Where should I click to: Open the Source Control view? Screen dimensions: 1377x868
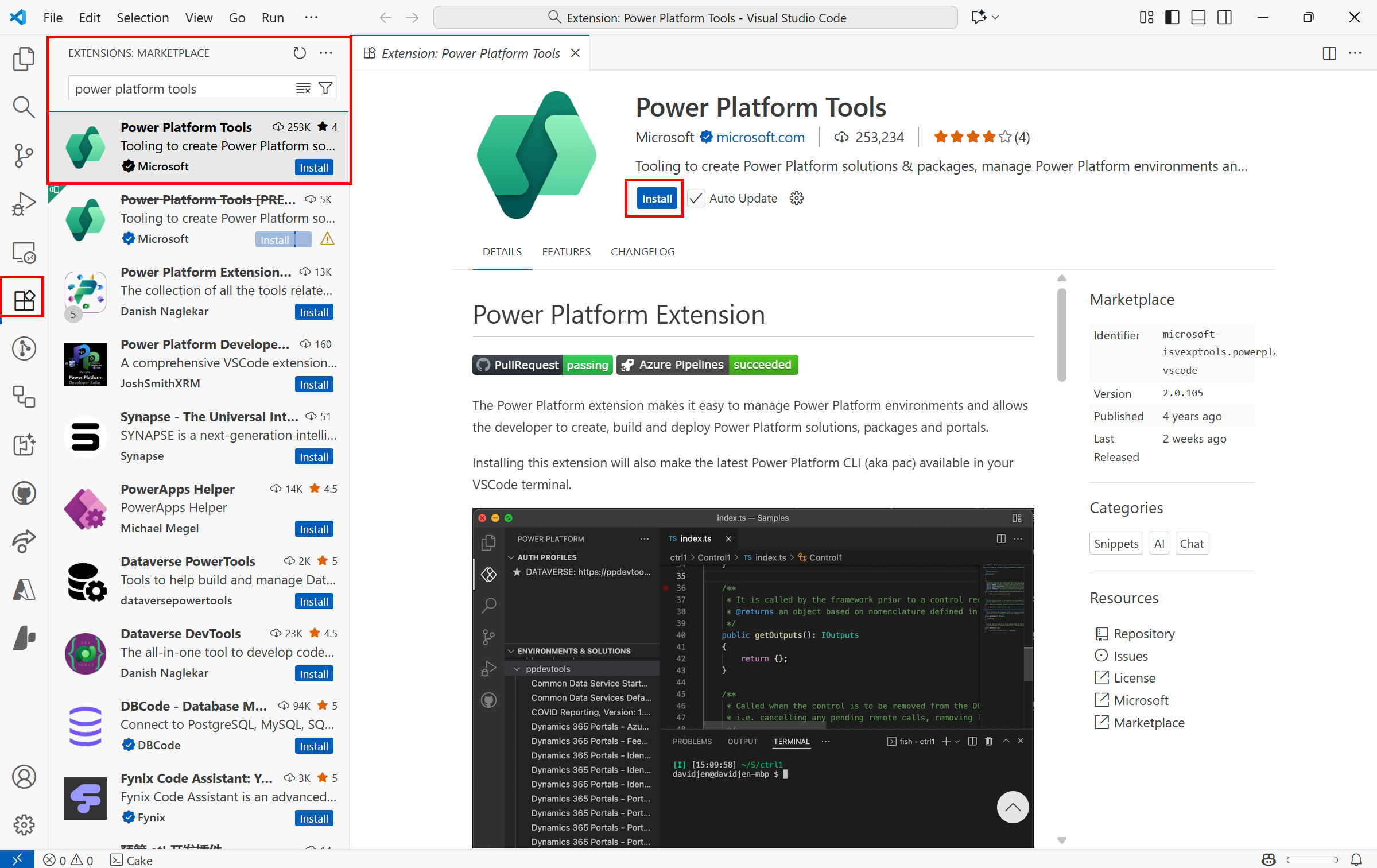[x=24, y=155]
